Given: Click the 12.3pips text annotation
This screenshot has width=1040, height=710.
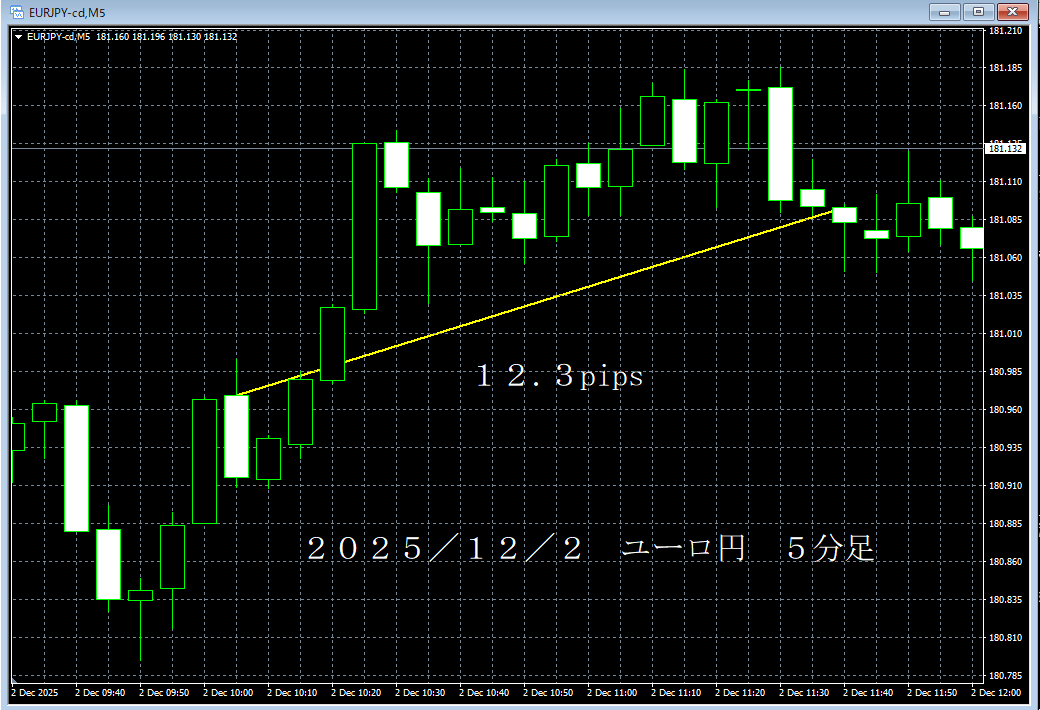Looking at the screenshot, I should [560, 376].
